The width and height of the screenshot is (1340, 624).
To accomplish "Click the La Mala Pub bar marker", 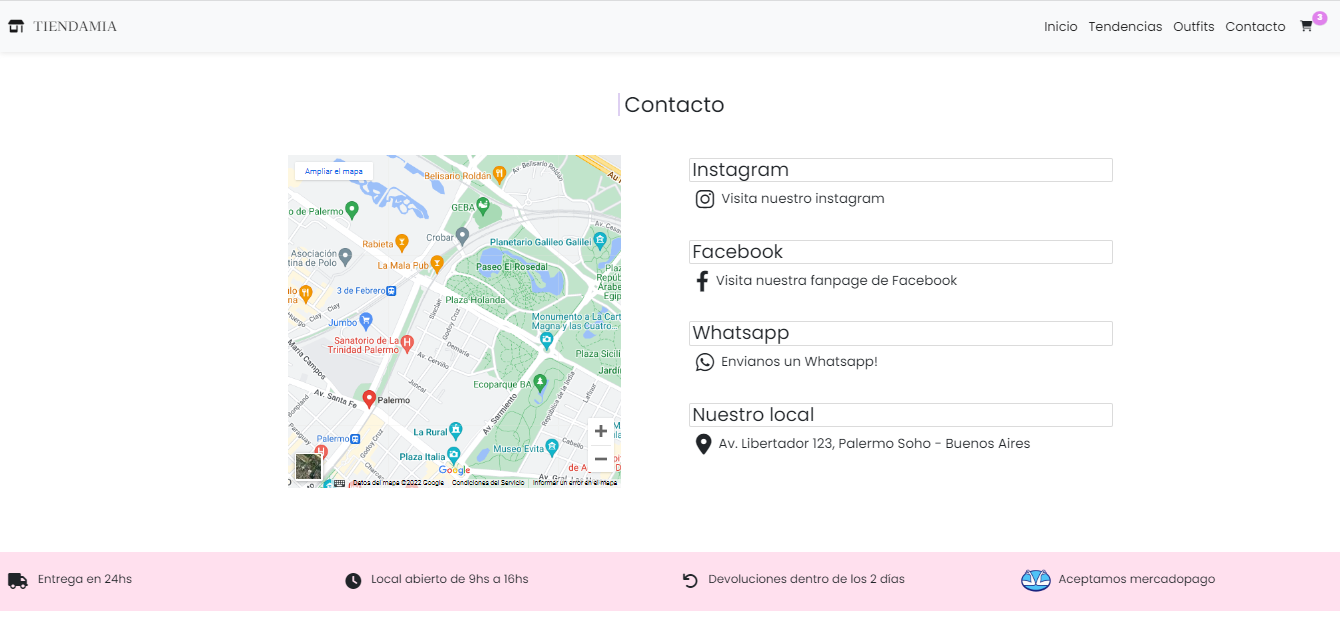I will 437,263.
